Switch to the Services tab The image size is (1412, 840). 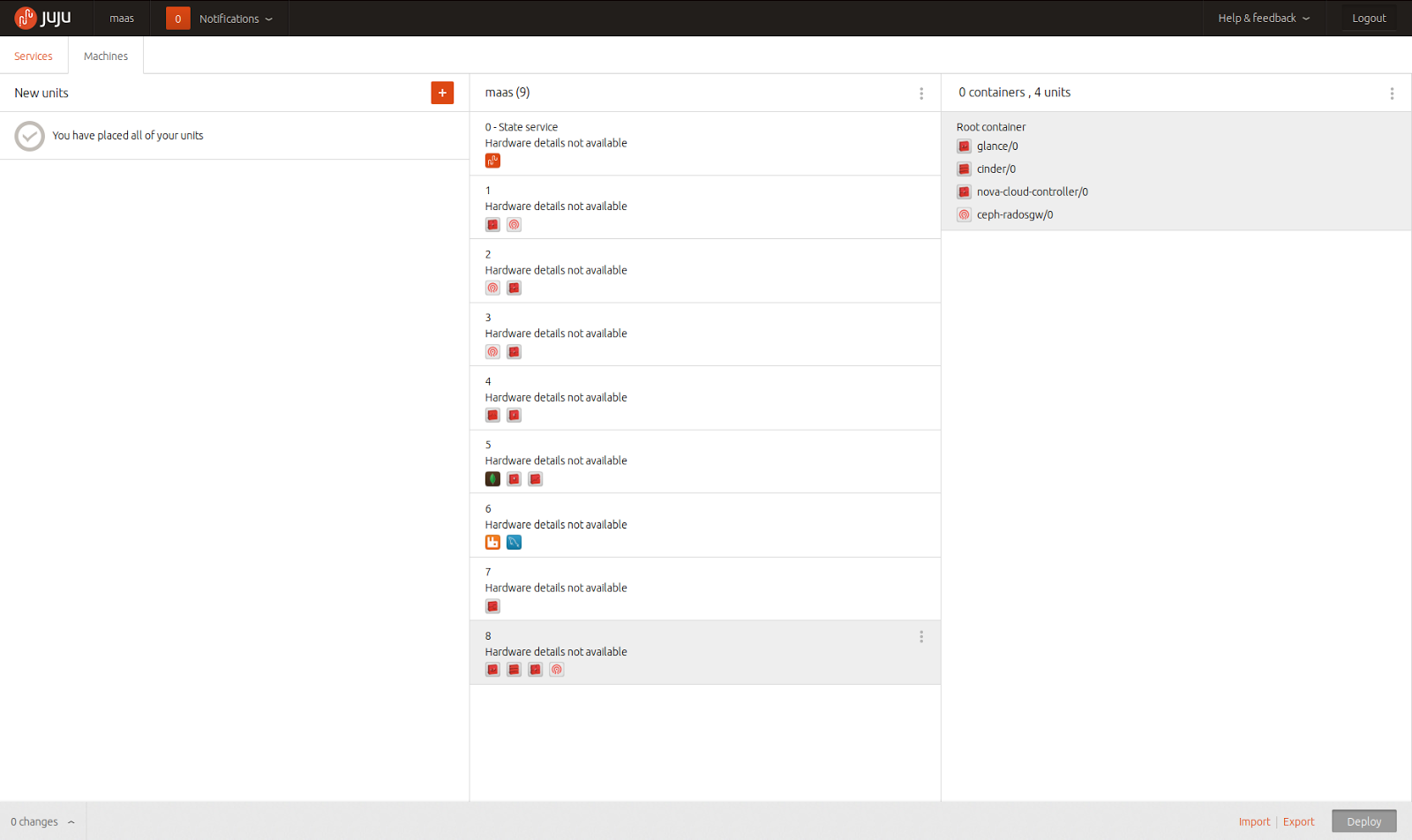point(34,56)
